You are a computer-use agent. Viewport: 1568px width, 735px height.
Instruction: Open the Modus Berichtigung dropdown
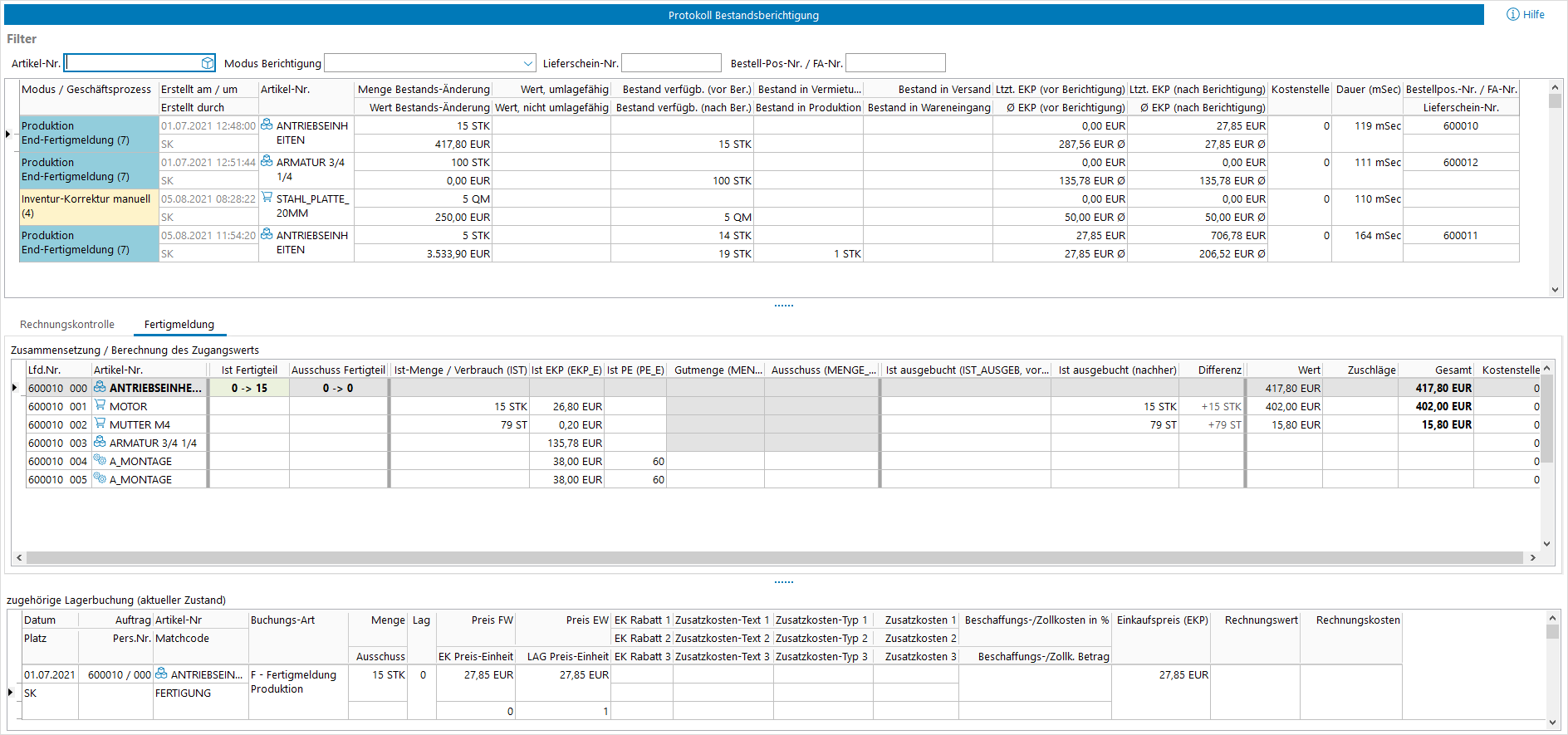coord(528,63)
